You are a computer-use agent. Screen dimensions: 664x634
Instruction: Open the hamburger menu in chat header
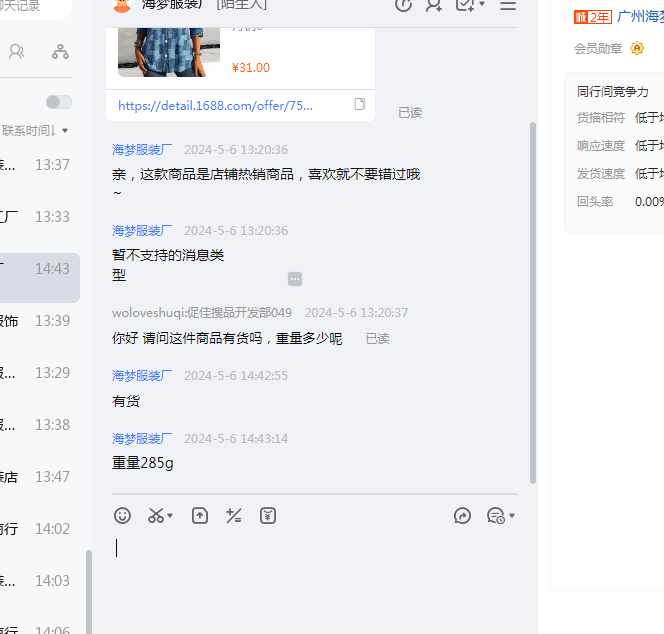(x=508, y=5)
